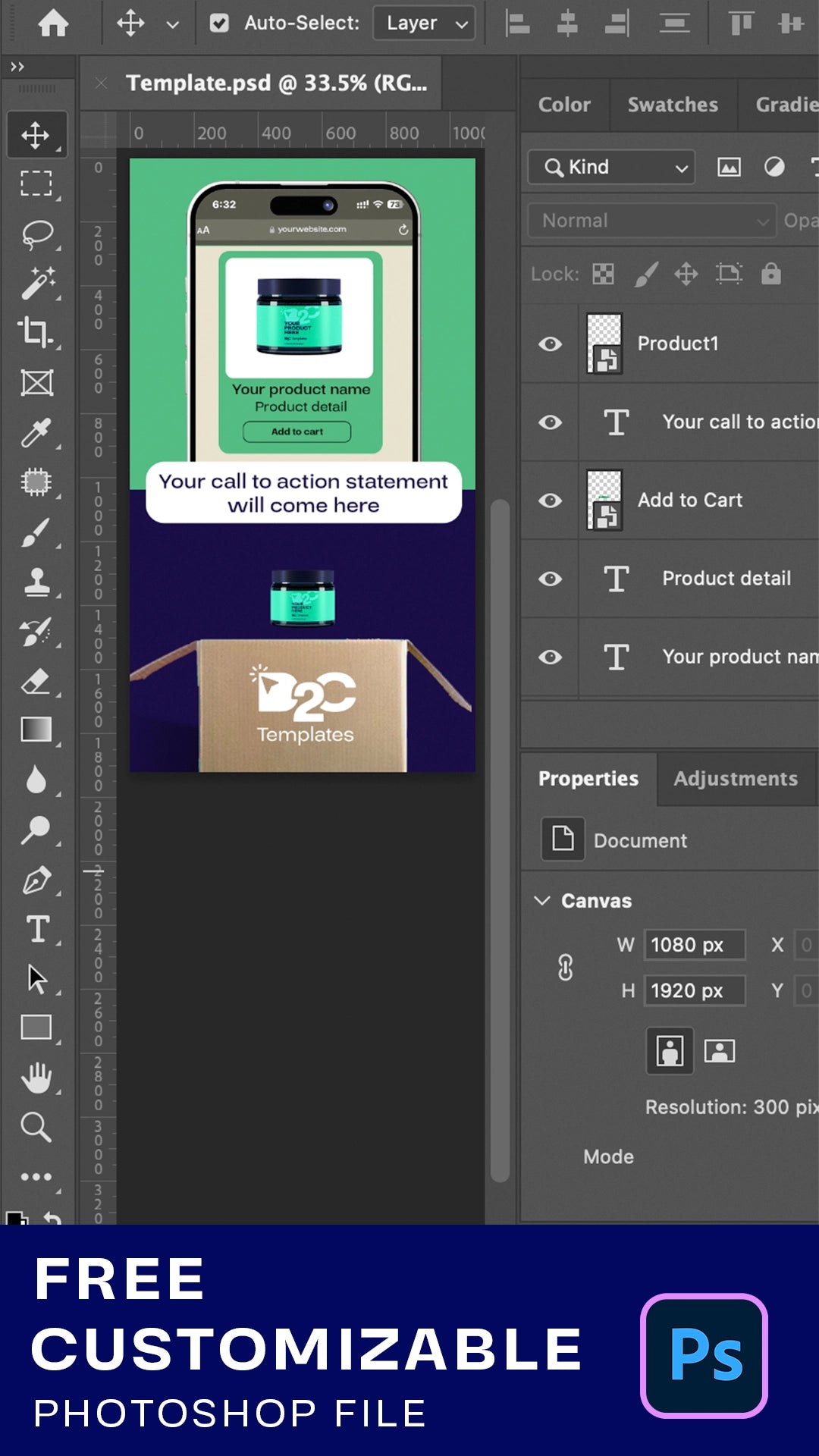
Task: Hide the Add to Cart layer
Action: point(551,500)
